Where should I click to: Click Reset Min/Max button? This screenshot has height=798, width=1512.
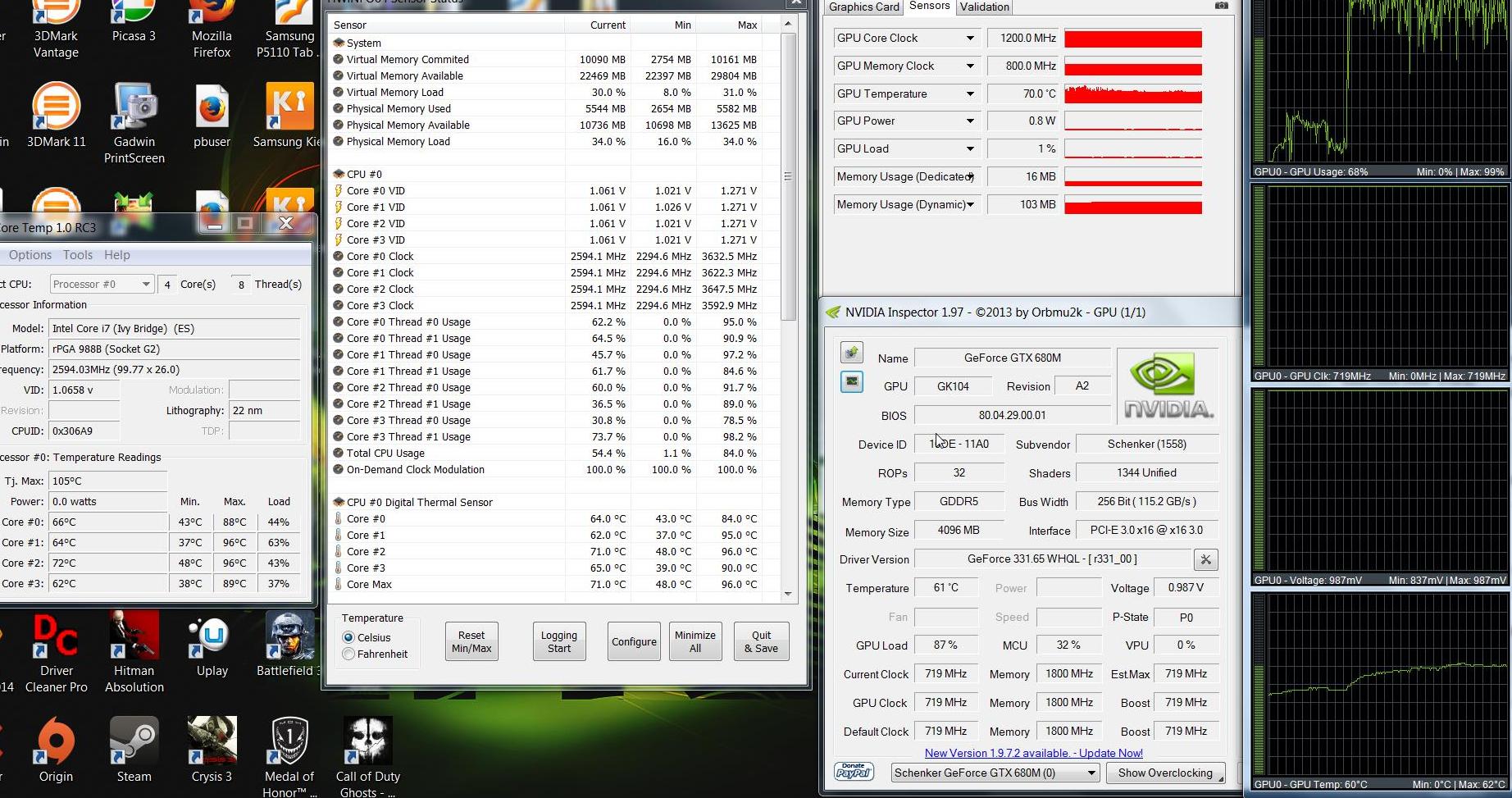tap(471, 641)
